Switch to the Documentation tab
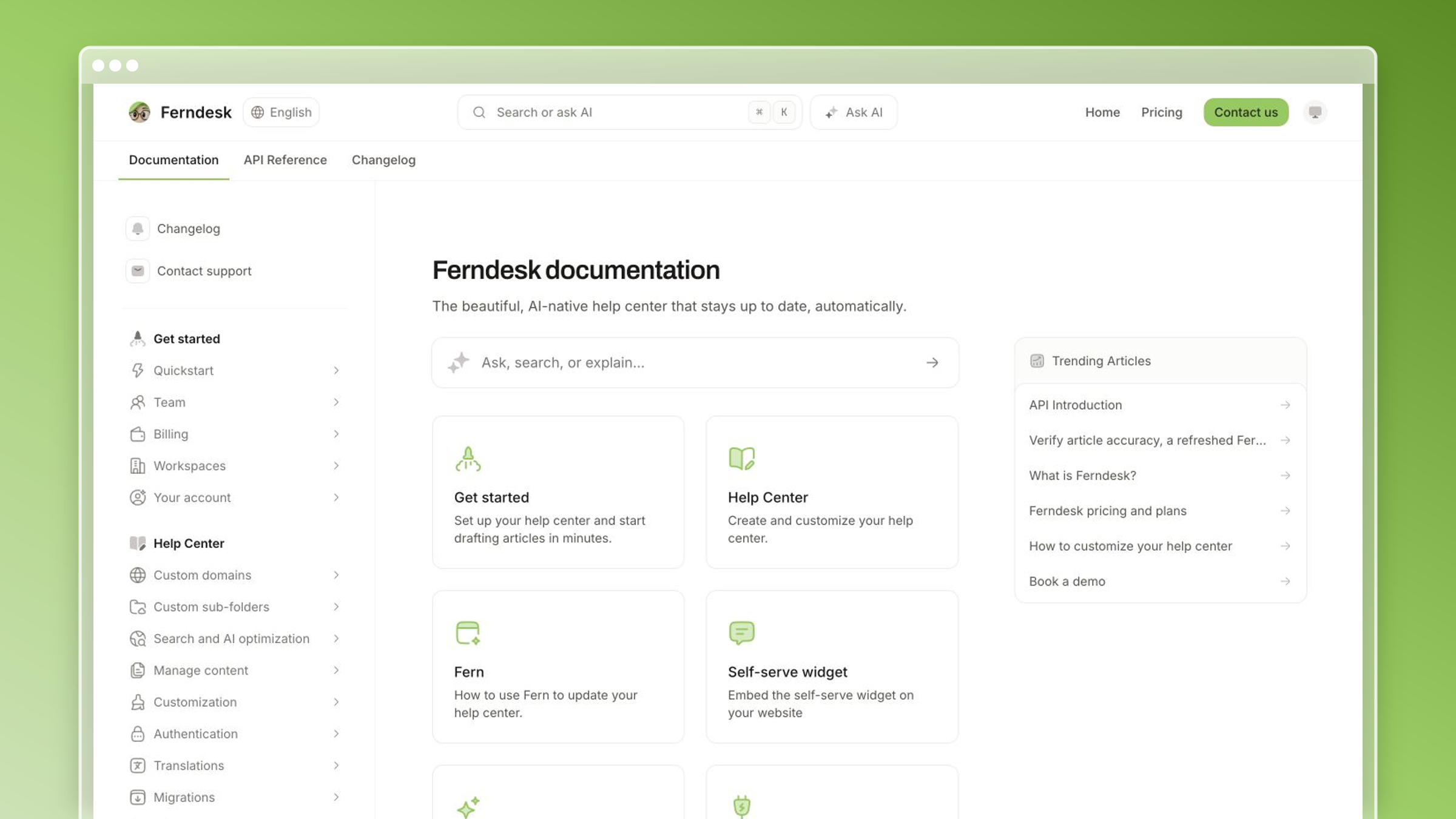The width and height of the screenshot is (1456, 819). point(174,160)
